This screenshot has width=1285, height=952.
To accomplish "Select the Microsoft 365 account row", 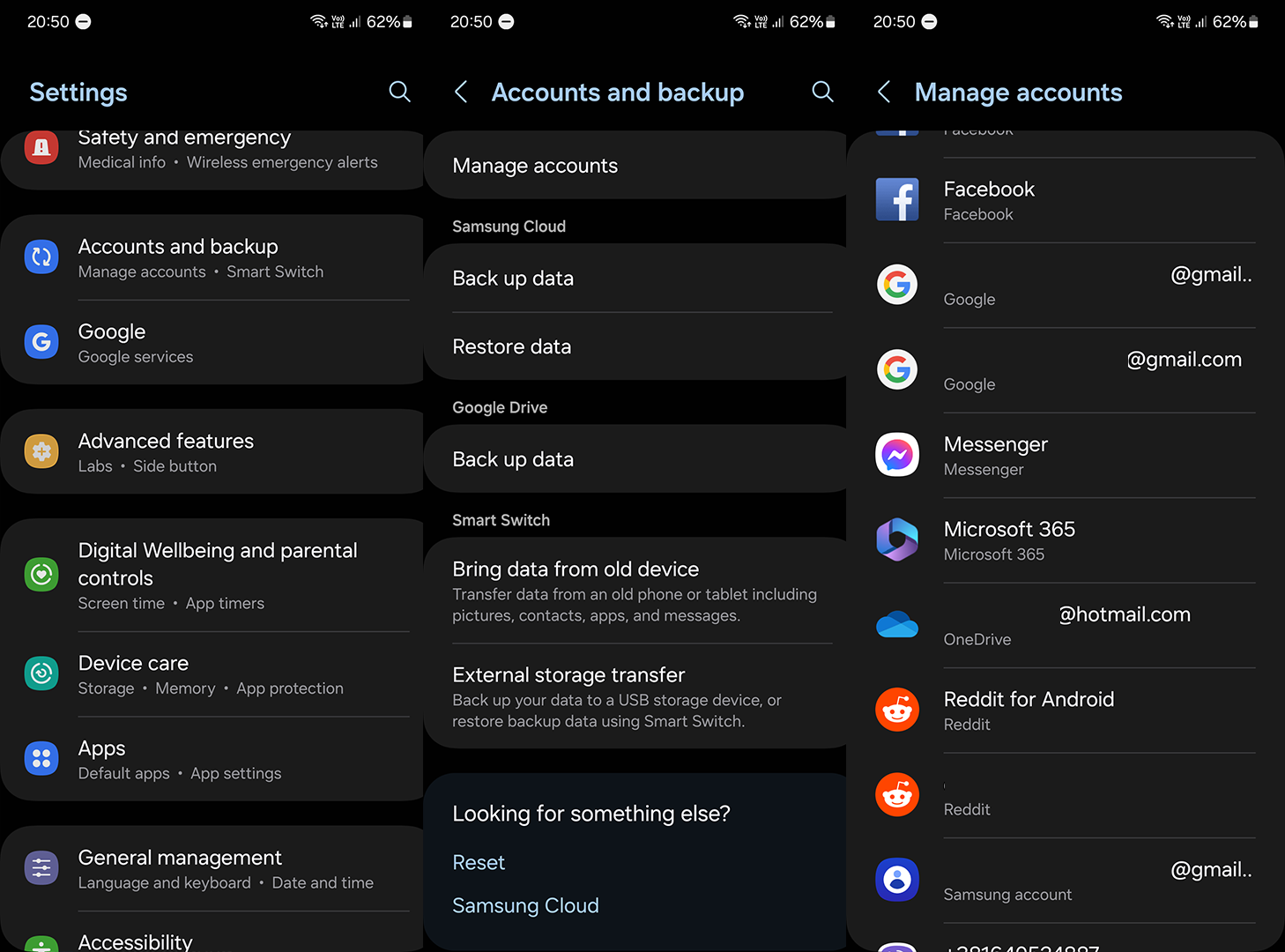I will point(1065,540).
